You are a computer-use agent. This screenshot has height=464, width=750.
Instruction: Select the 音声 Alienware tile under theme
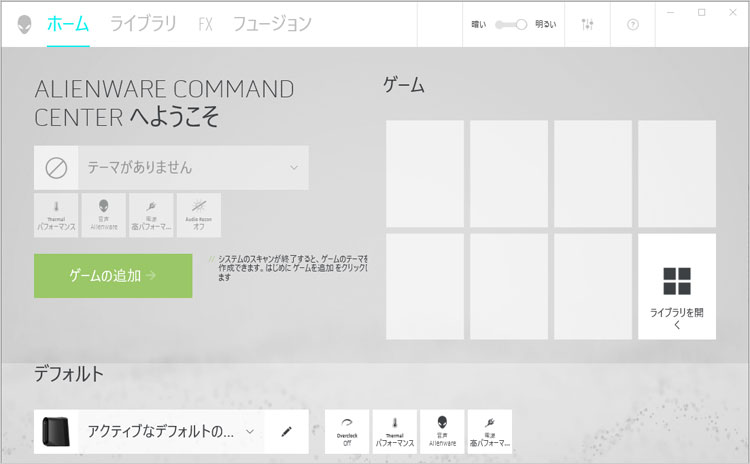[104, 215]
